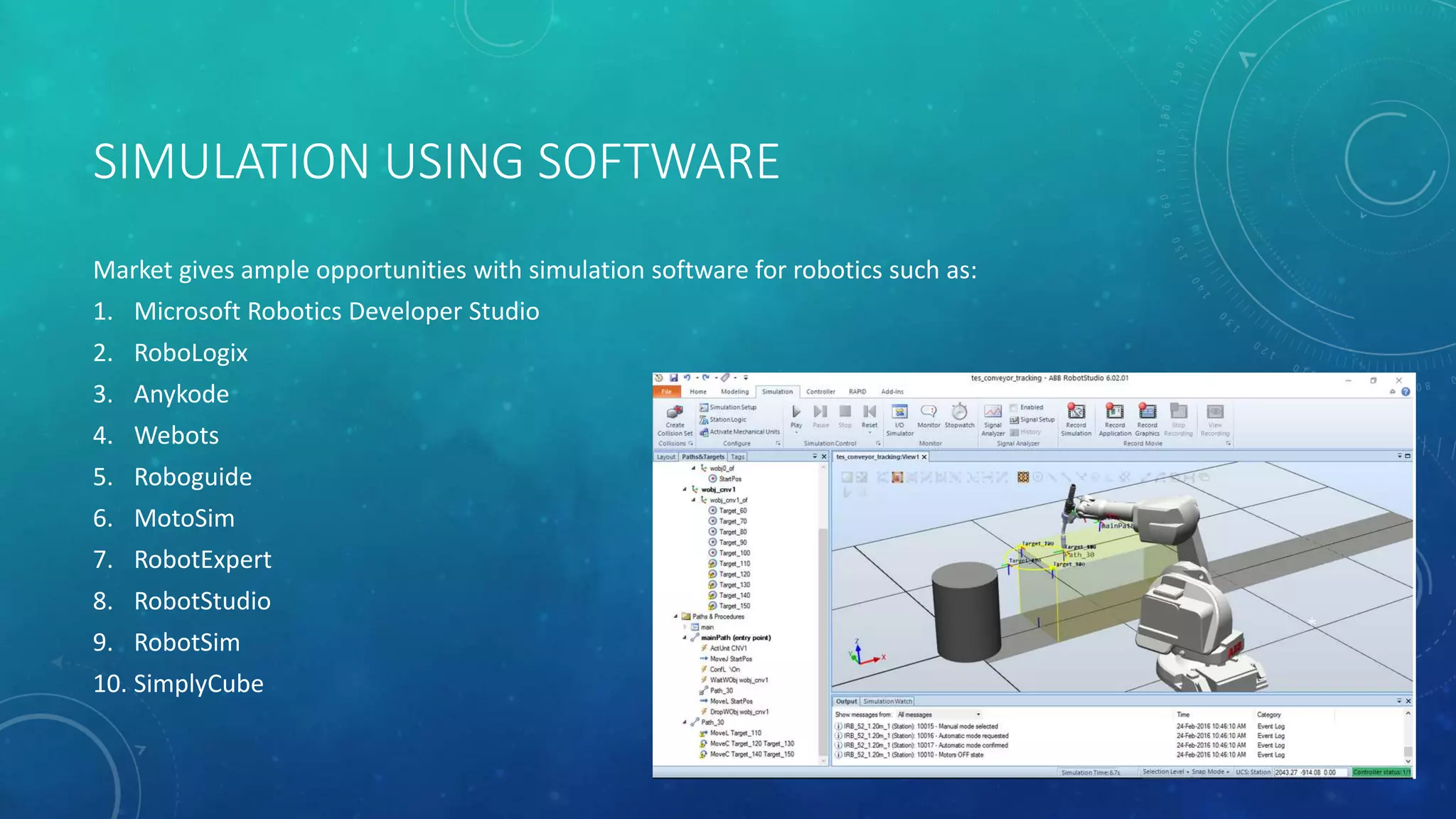The width and height of the screenshot is (1456, 819).
Task: Click the Create Collision Set icon
Action: coord(675,412)
